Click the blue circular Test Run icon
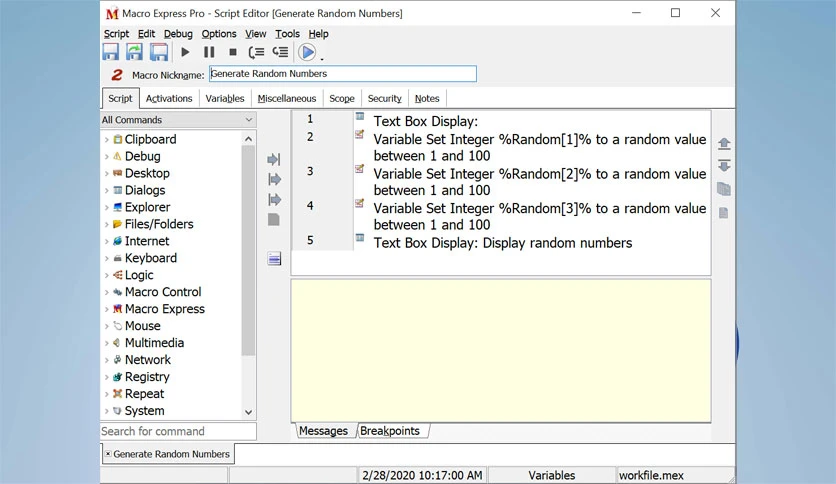 coord(307,52)
